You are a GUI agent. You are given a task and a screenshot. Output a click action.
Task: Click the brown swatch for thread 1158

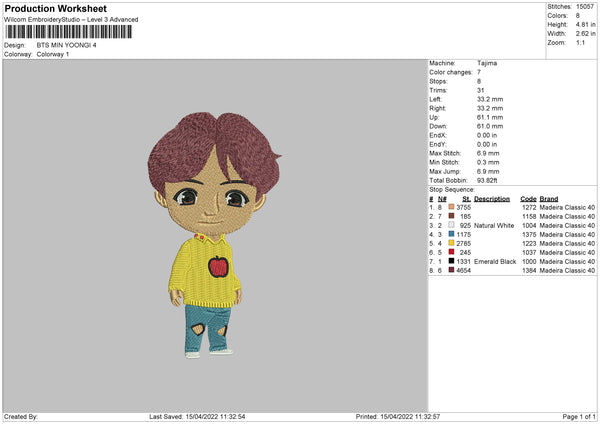click(x=451, y=216)
